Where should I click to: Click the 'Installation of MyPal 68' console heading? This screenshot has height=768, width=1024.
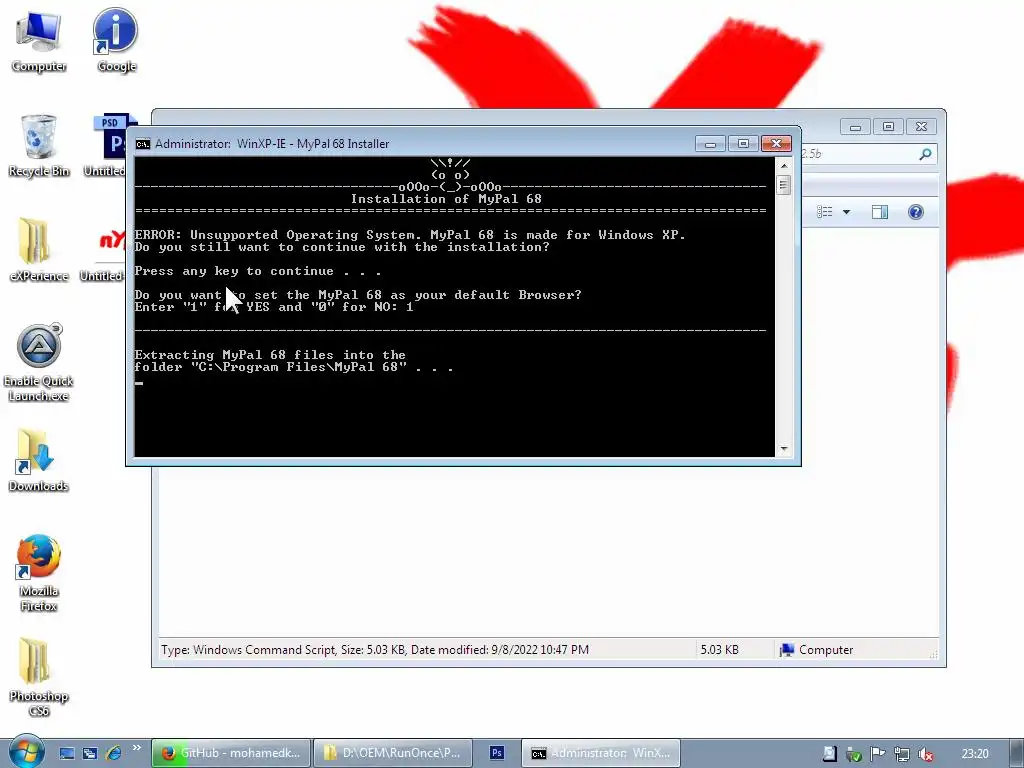pos(446,199)
